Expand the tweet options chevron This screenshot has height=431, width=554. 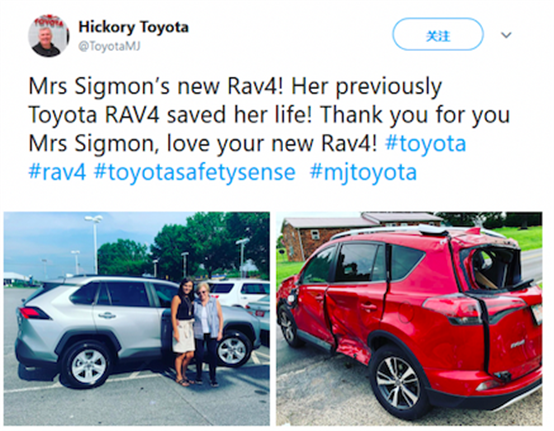506,35
